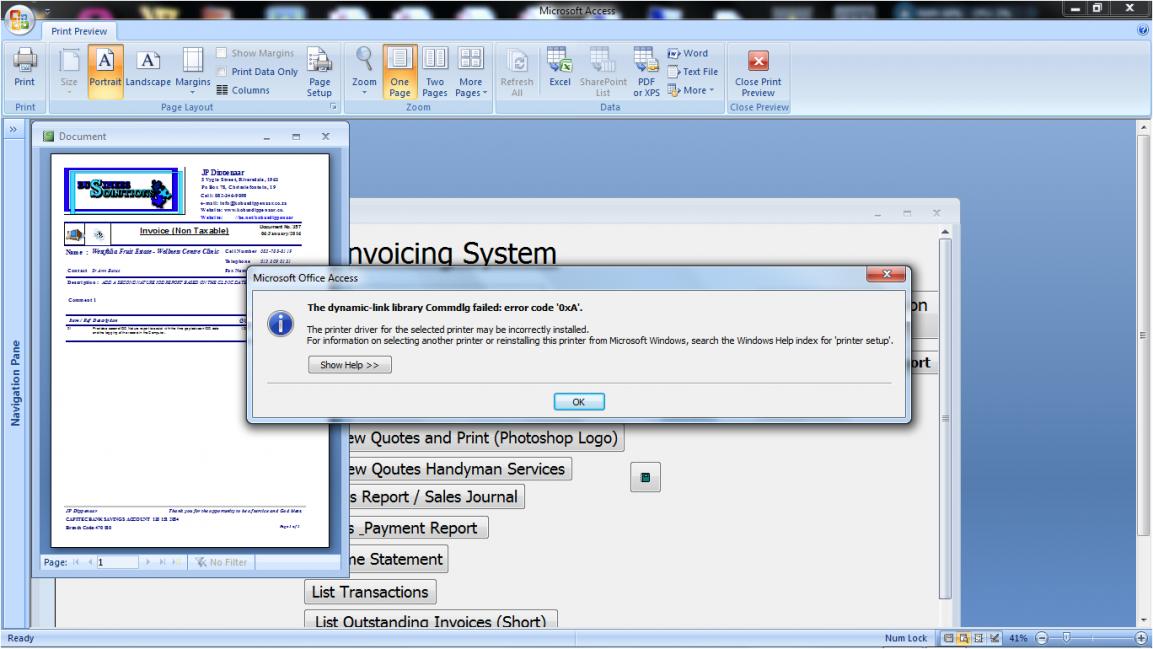Show Two Pages view
Image resolution: width=1153 pixels, height=649 pixels.
pos(435,71)
